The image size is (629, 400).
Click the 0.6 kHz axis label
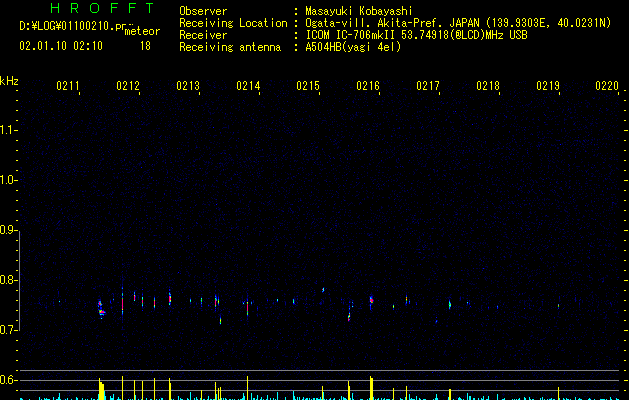pos(8,380)
